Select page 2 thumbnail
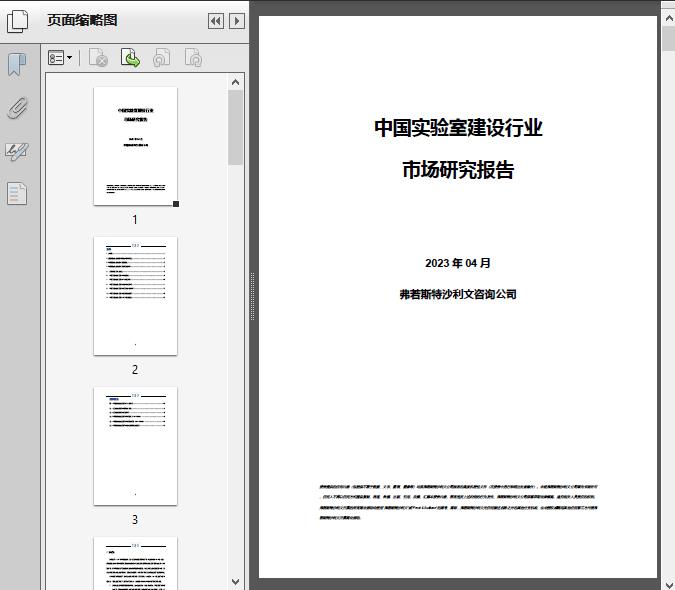This screenshot has height=590, width=675. coord(135,296)
